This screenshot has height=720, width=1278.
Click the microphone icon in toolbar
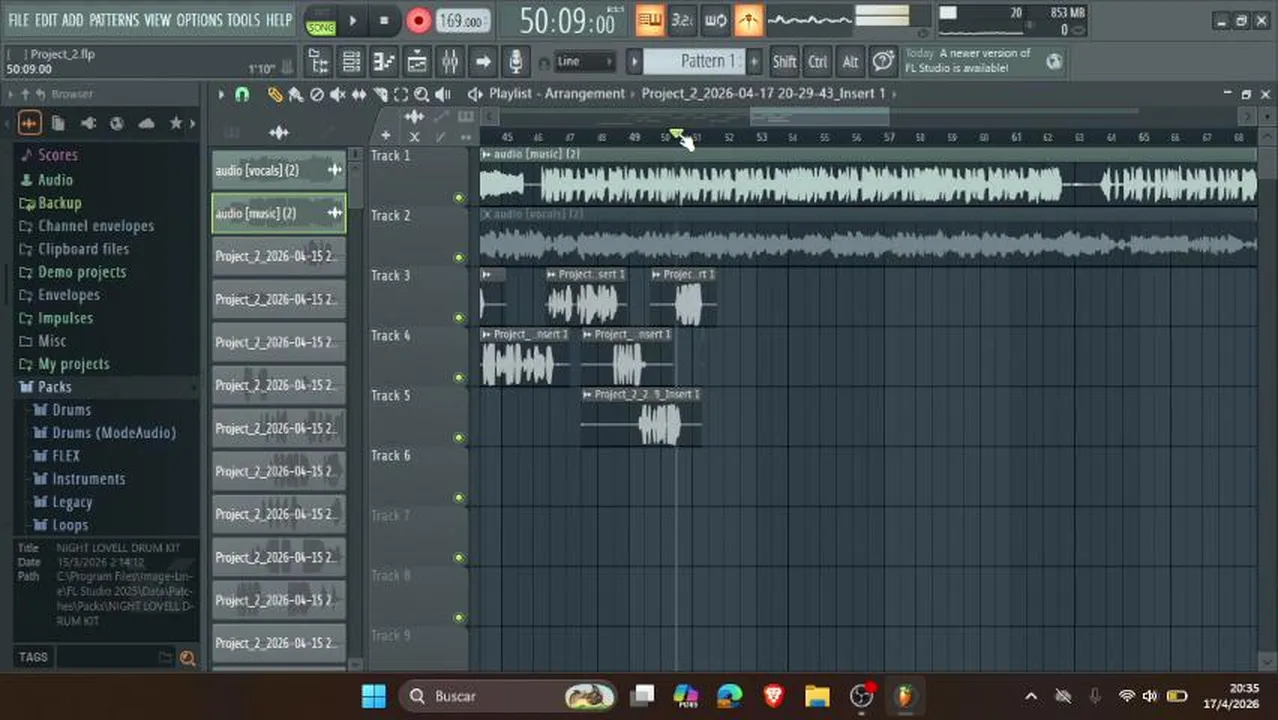515,62
